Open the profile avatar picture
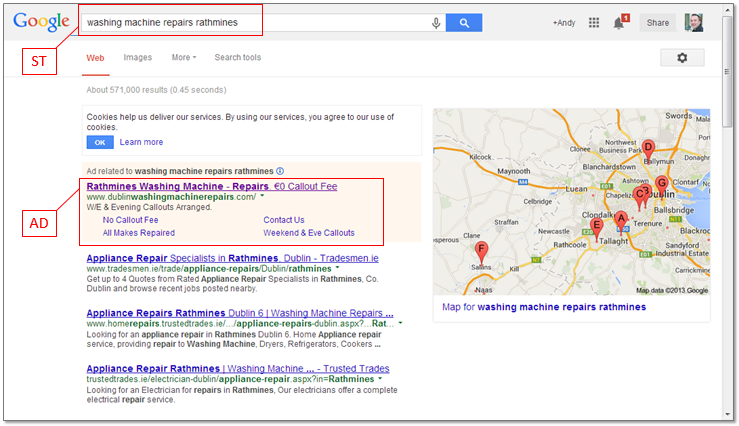The image size is (739, 426). [694, 23]
